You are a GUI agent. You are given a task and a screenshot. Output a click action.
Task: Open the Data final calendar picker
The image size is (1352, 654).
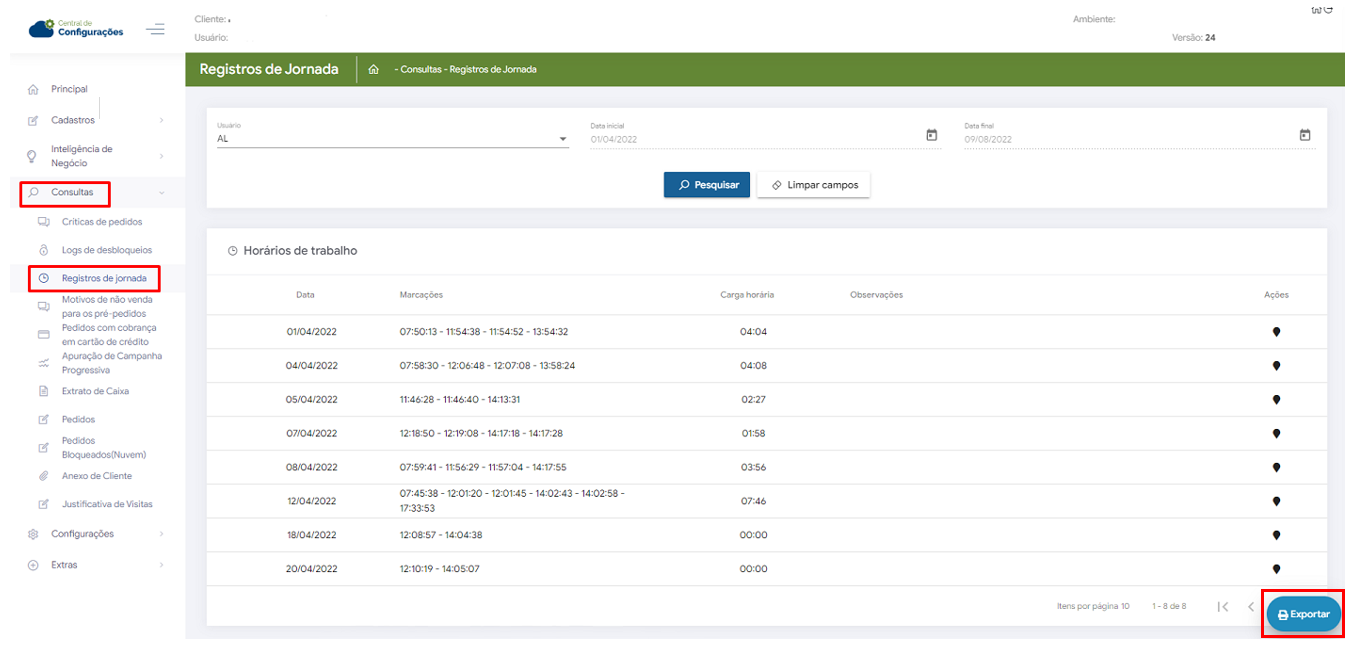coord(1304,135)
